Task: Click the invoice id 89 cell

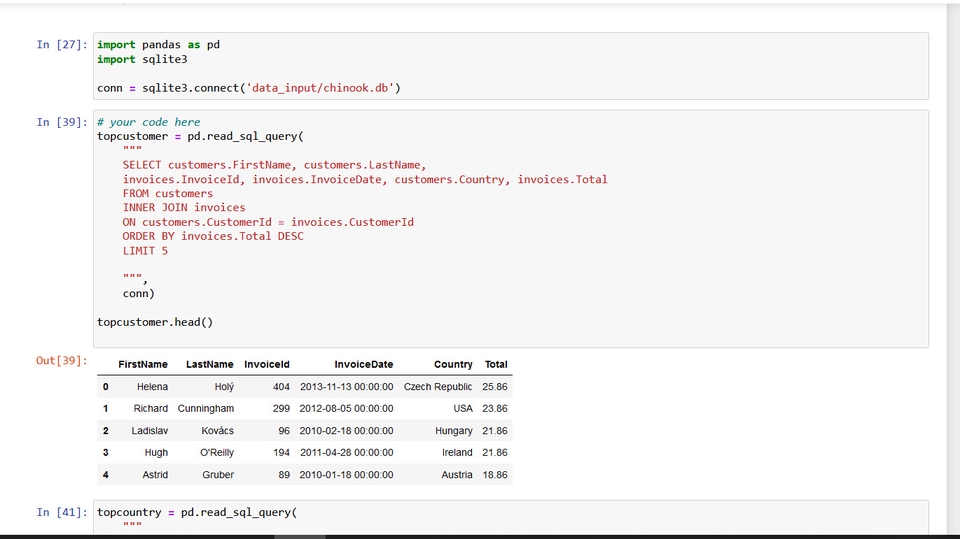Action: [284, 475]
